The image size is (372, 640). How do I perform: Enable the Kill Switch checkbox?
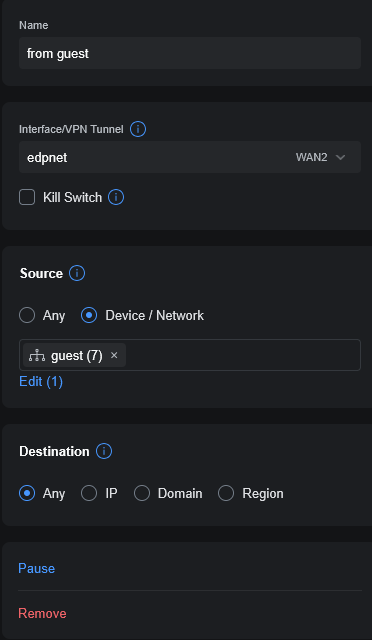(x=27, y=198)
